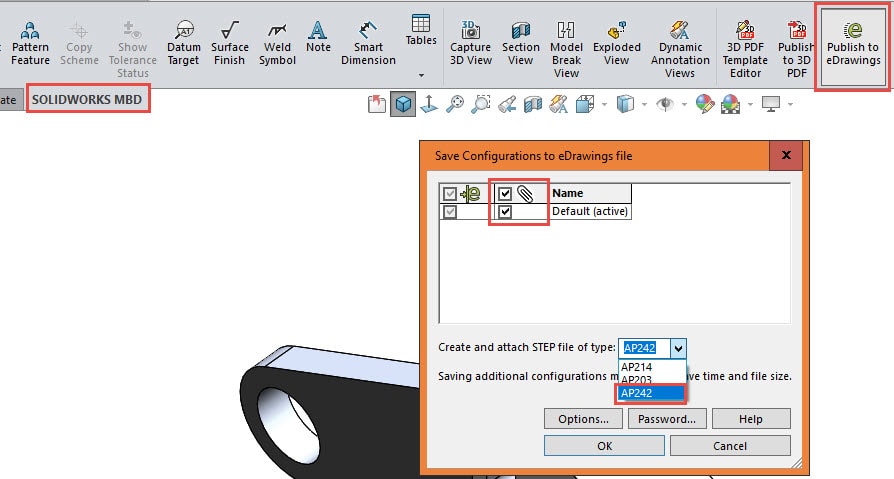Click the Apply Scene icon
This screenshot has width=894, height=479.
[730, 104]
